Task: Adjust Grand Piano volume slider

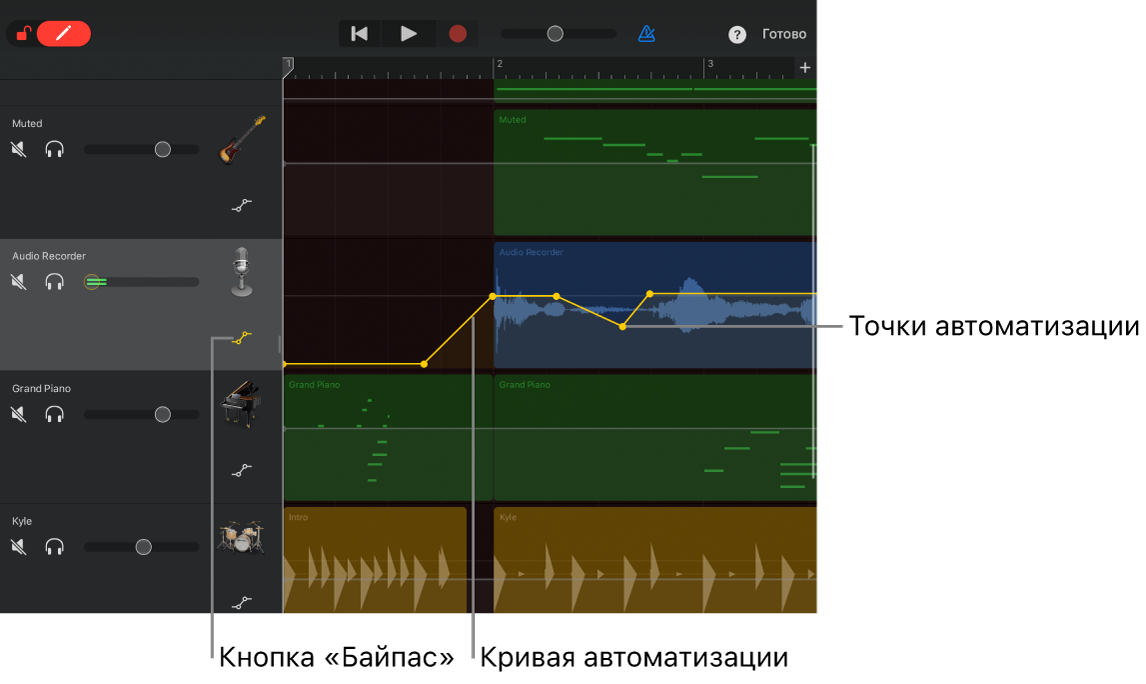Action: [162, 414]
